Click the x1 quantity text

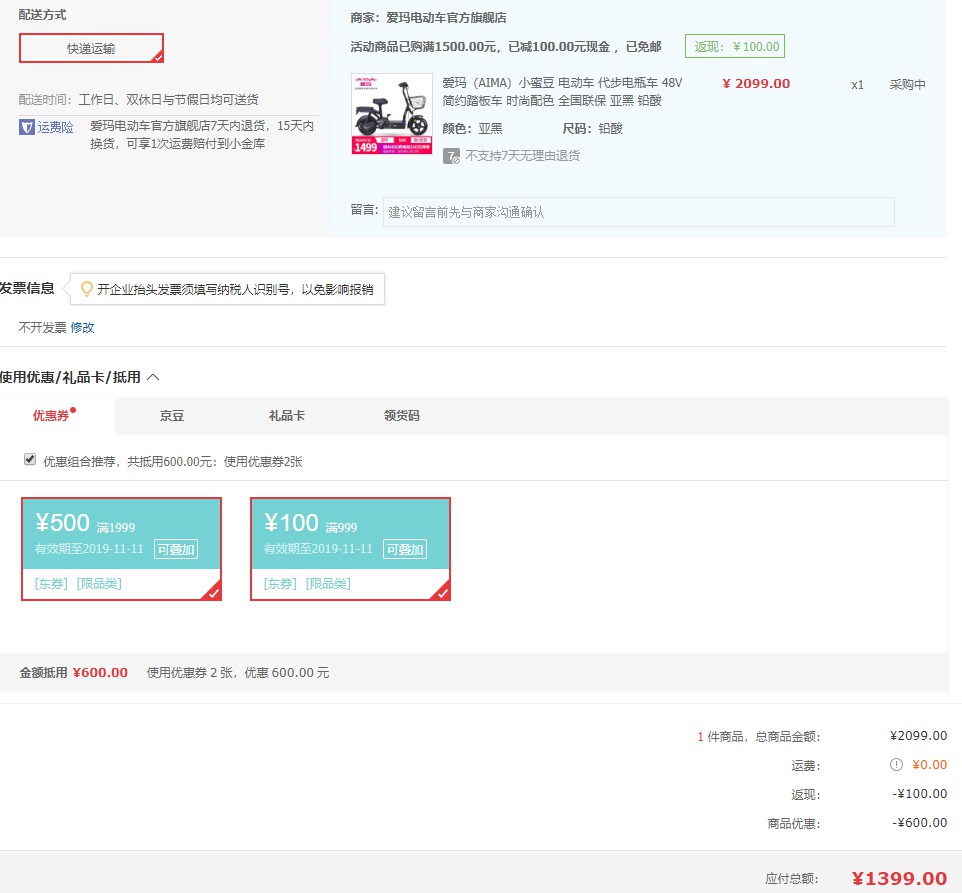coord(857,85)
